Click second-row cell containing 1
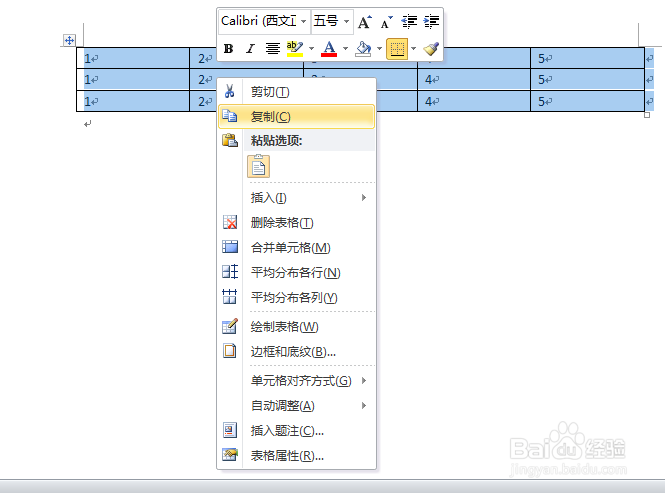 point(133,79)
